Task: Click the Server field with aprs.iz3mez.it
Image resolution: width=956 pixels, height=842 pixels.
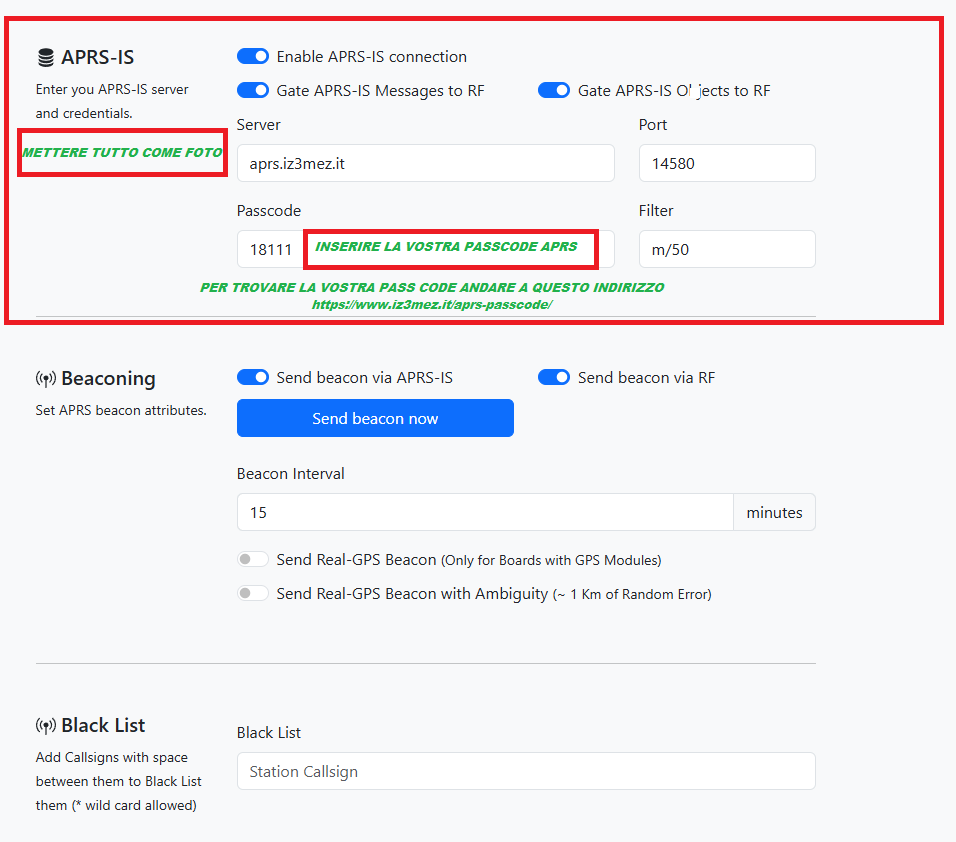Action: 425,163
